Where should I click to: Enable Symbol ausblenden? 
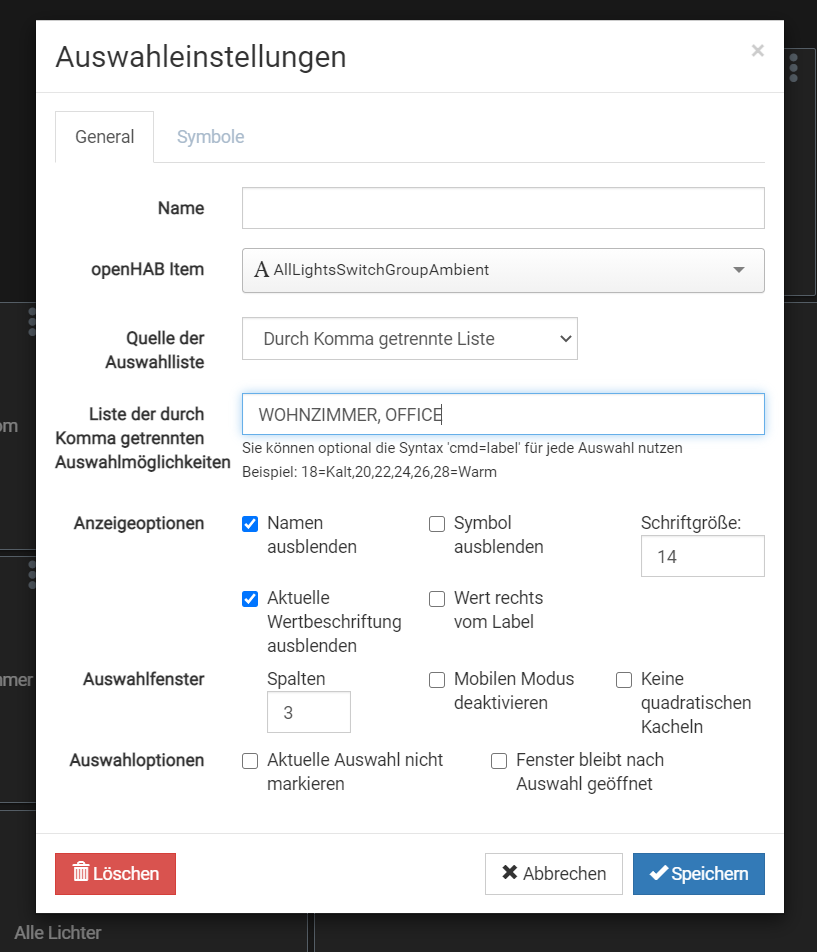coord(436,523)
